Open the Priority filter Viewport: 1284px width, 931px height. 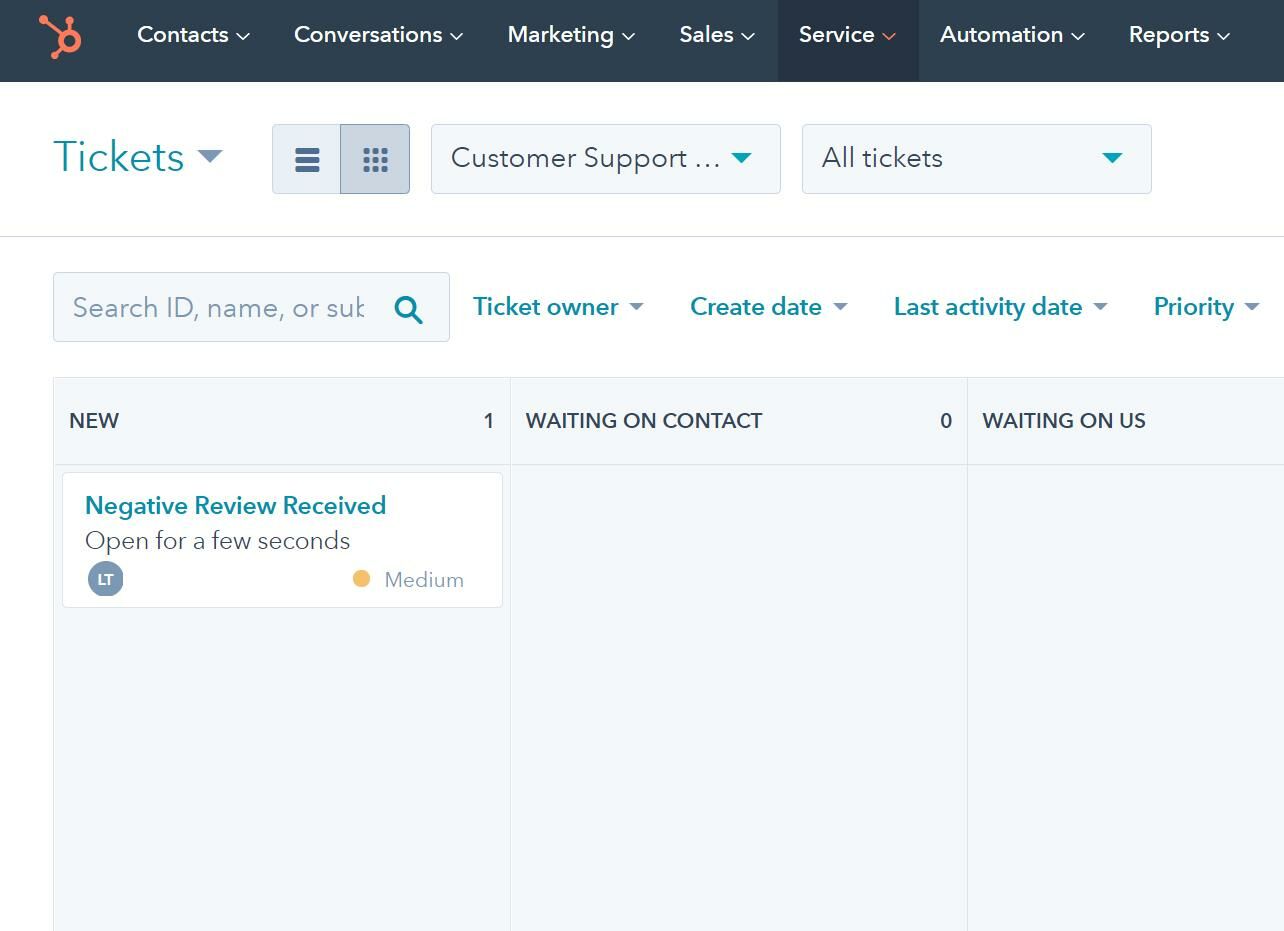point(1205,307)
